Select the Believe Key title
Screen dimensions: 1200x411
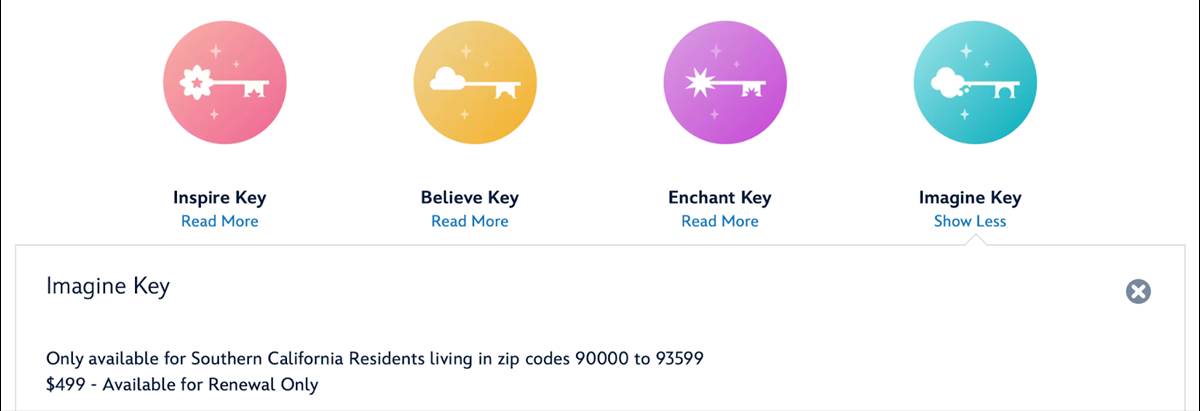coord(470,198)
